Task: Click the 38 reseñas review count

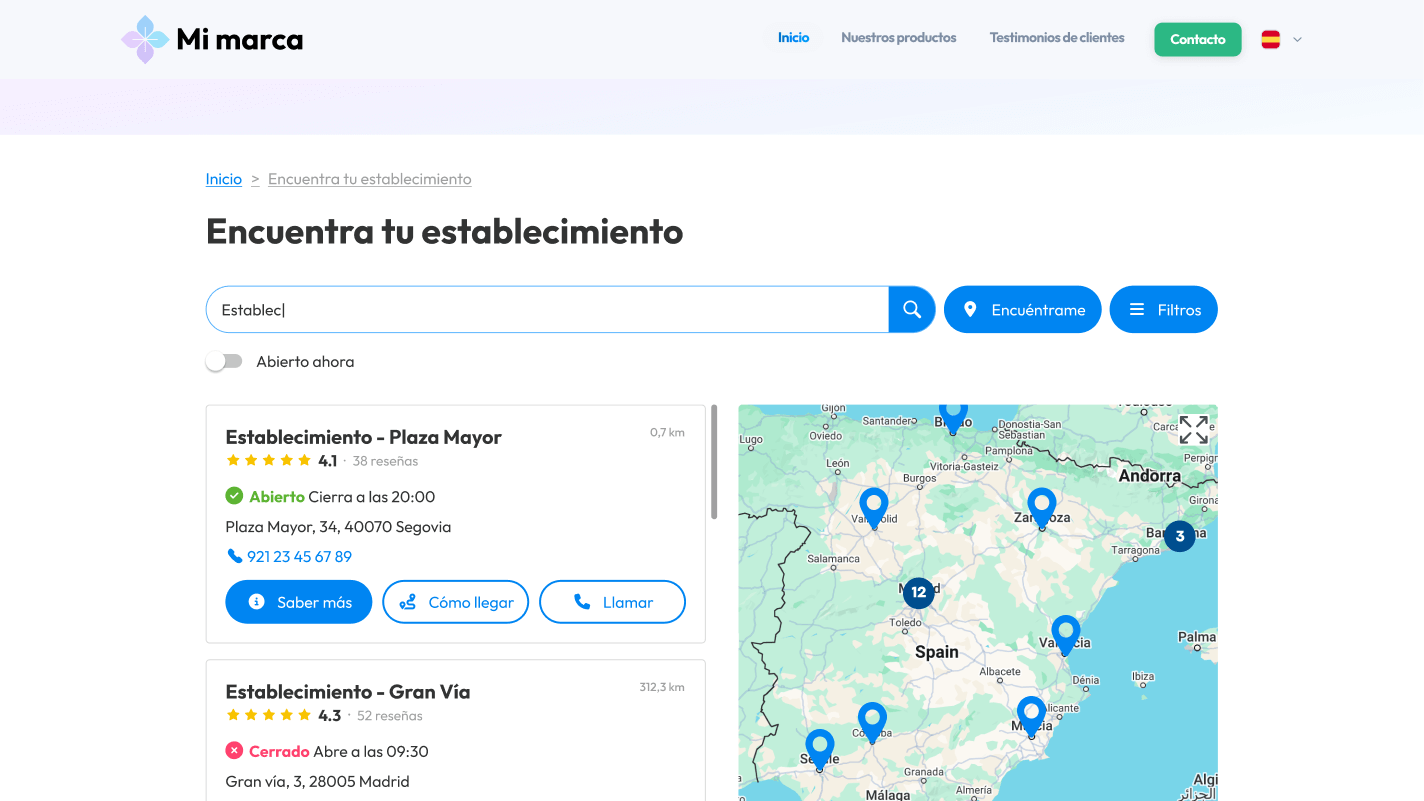Action: point(385,461)
